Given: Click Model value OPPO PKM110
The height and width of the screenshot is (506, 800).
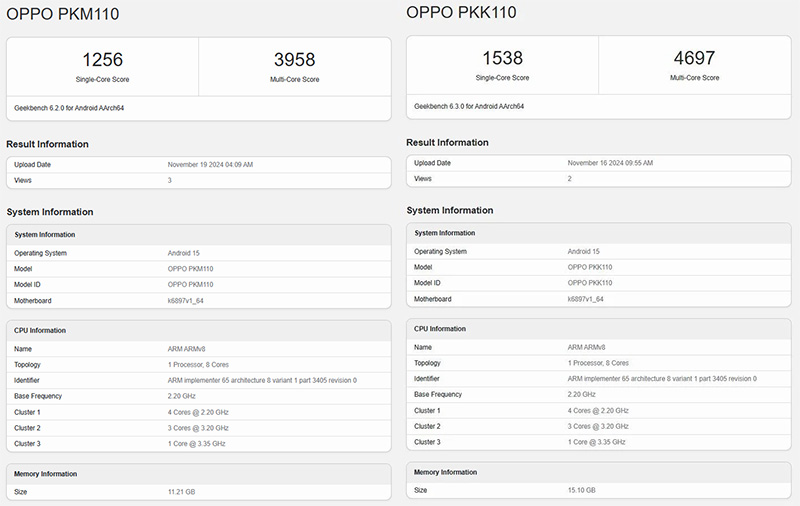Looking at the screenshot, I should [190, 269].
